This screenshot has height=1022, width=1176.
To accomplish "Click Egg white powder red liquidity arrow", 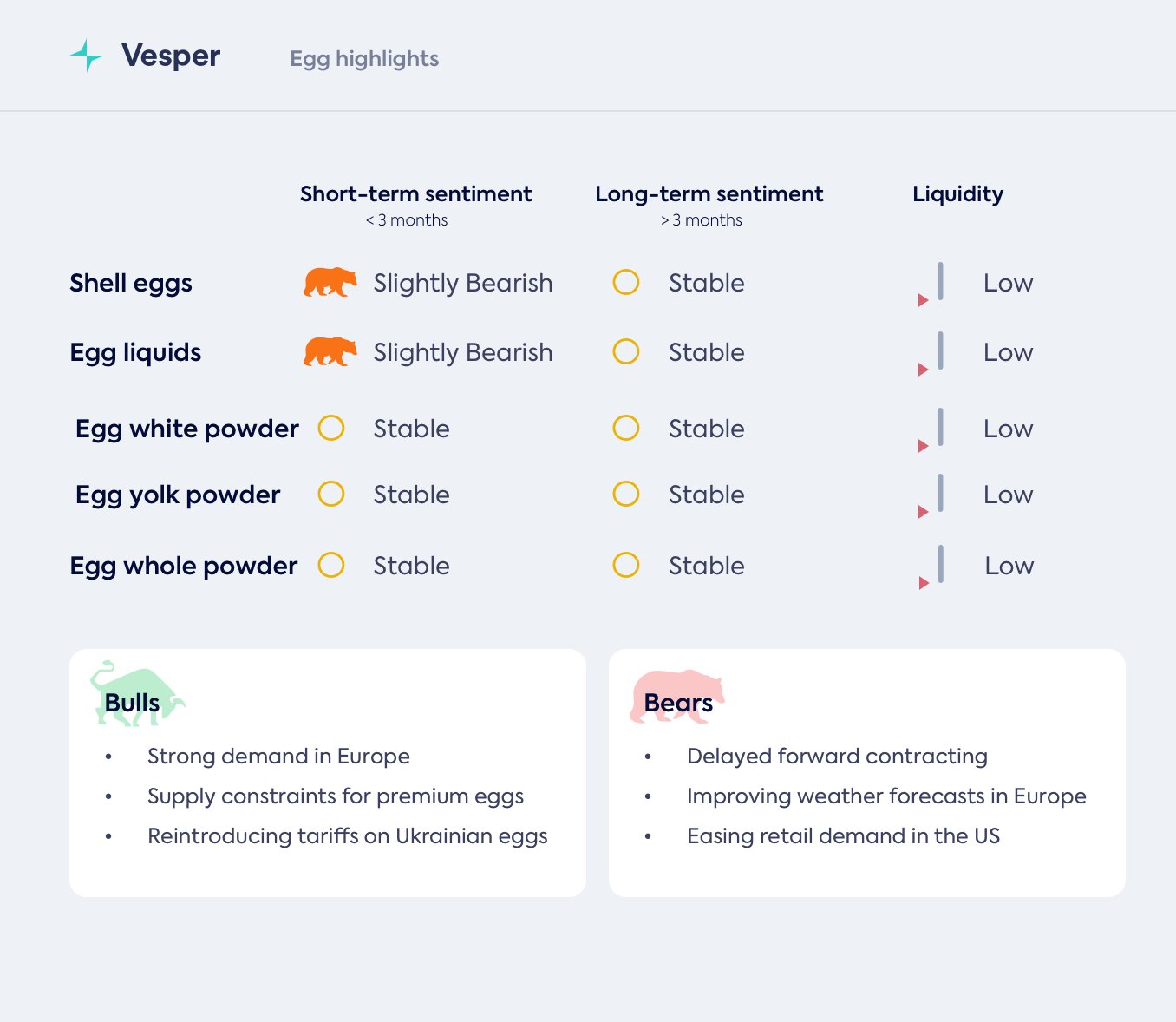I will pos(924,446).
